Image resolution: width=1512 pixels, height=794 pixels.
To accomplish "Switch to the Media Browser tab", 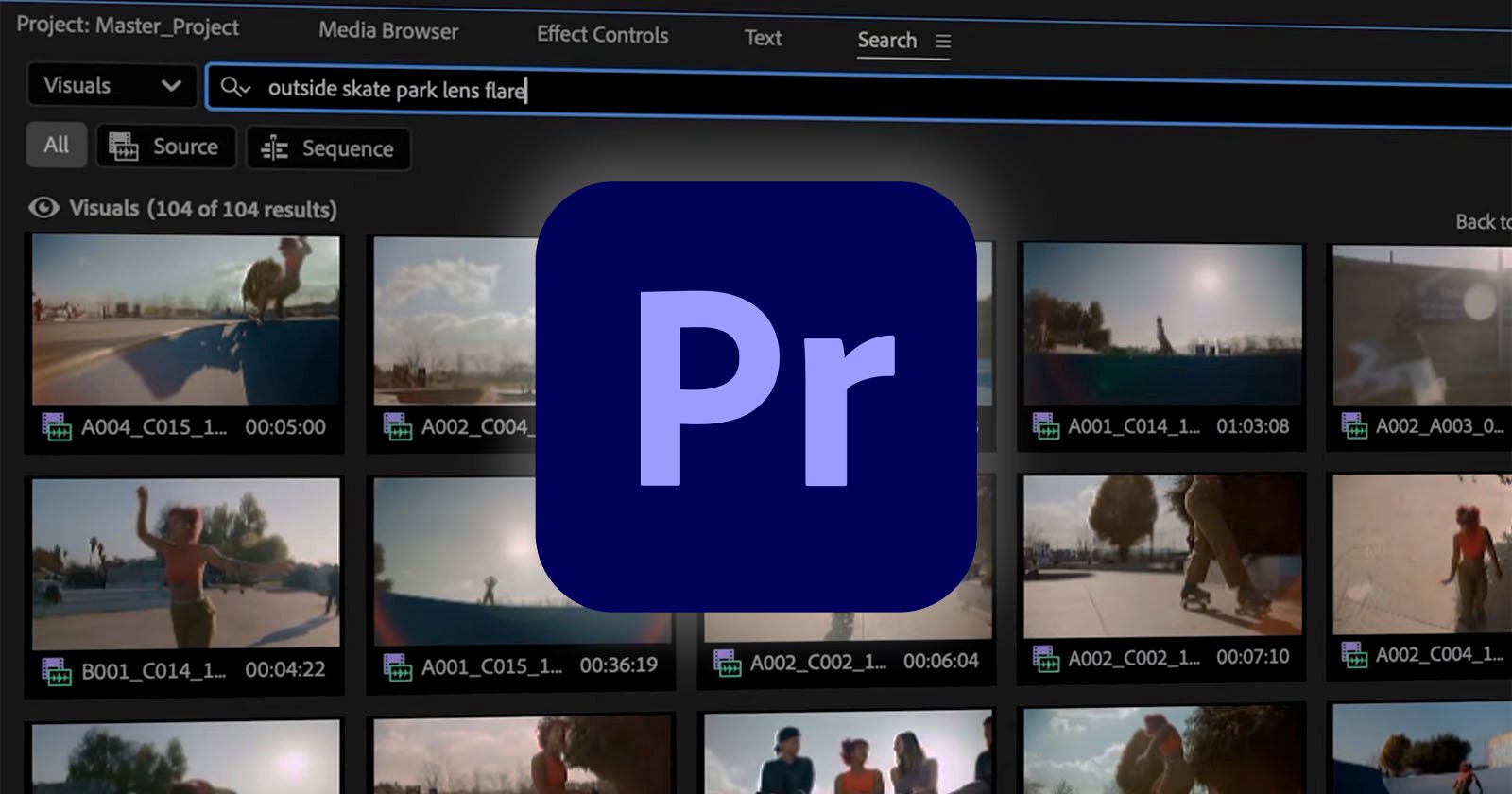I will (x=388, y=31).
